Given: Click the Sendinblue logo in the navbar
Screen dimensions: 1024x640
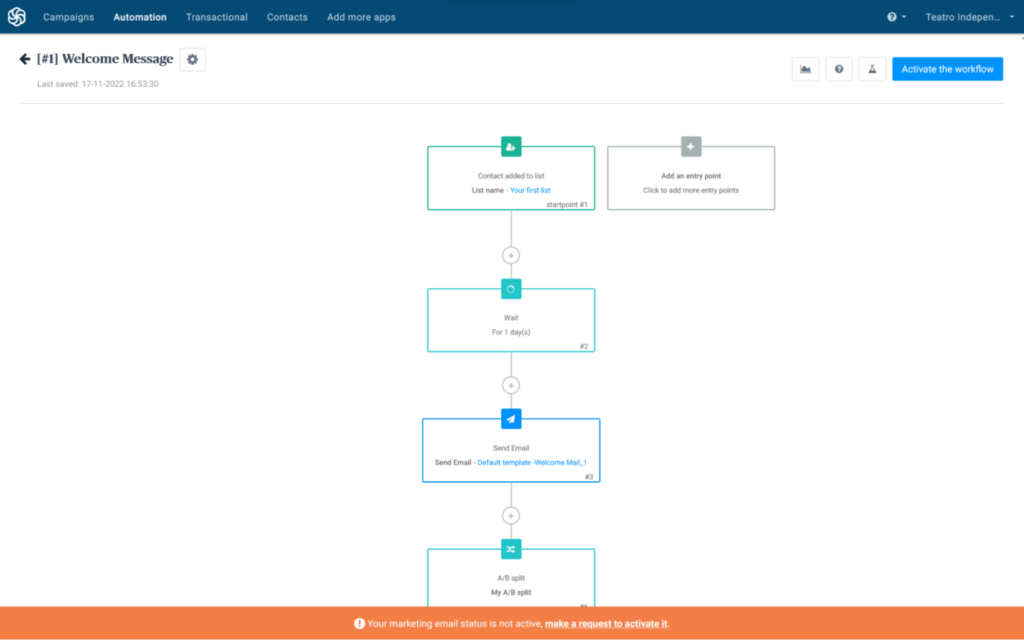Looking at the screenshot, I should click(x=16, y=16).
